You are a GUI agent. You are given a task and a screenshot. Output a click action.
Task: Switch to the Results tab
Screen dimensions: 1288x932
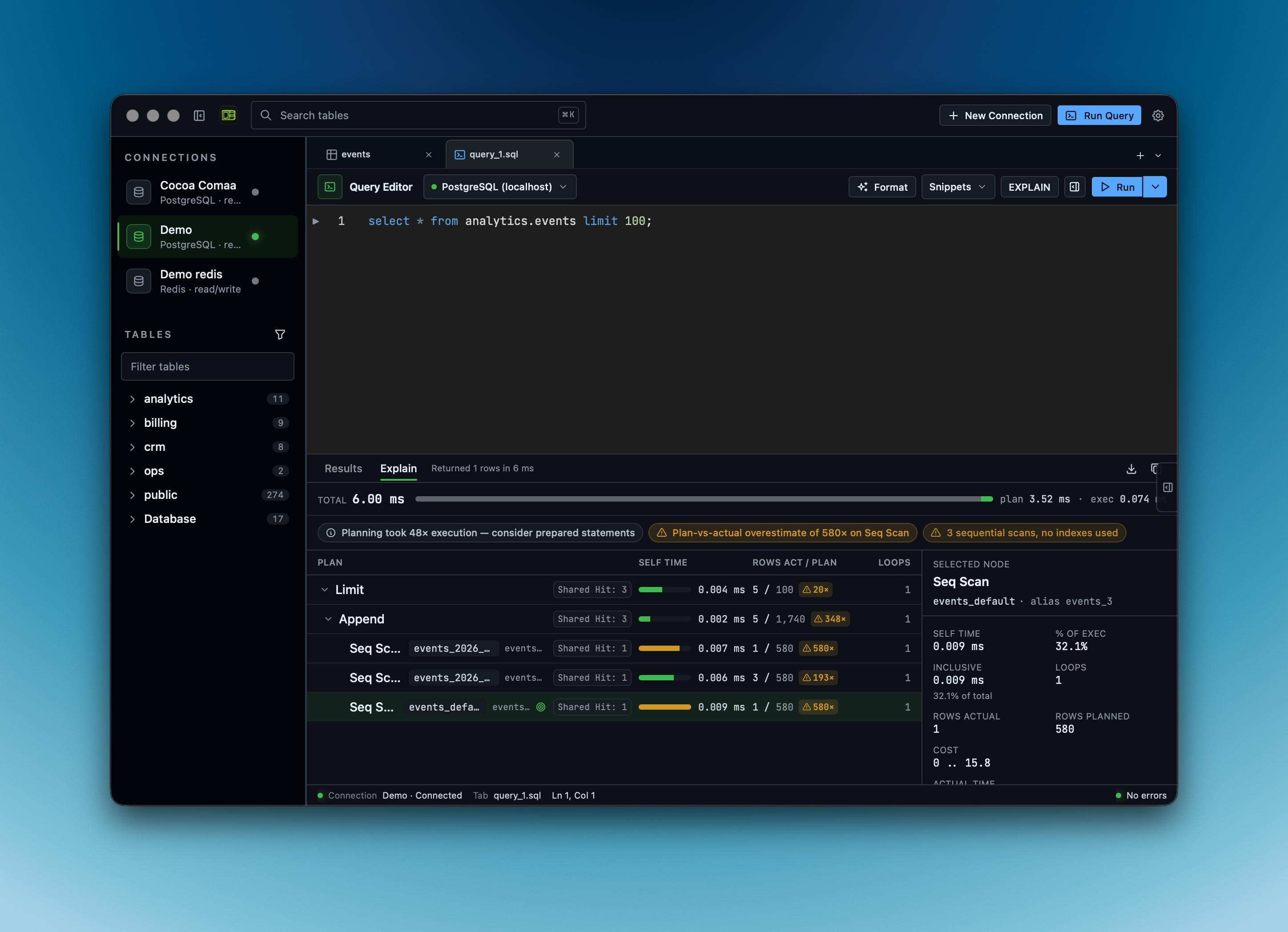point(343,468)
